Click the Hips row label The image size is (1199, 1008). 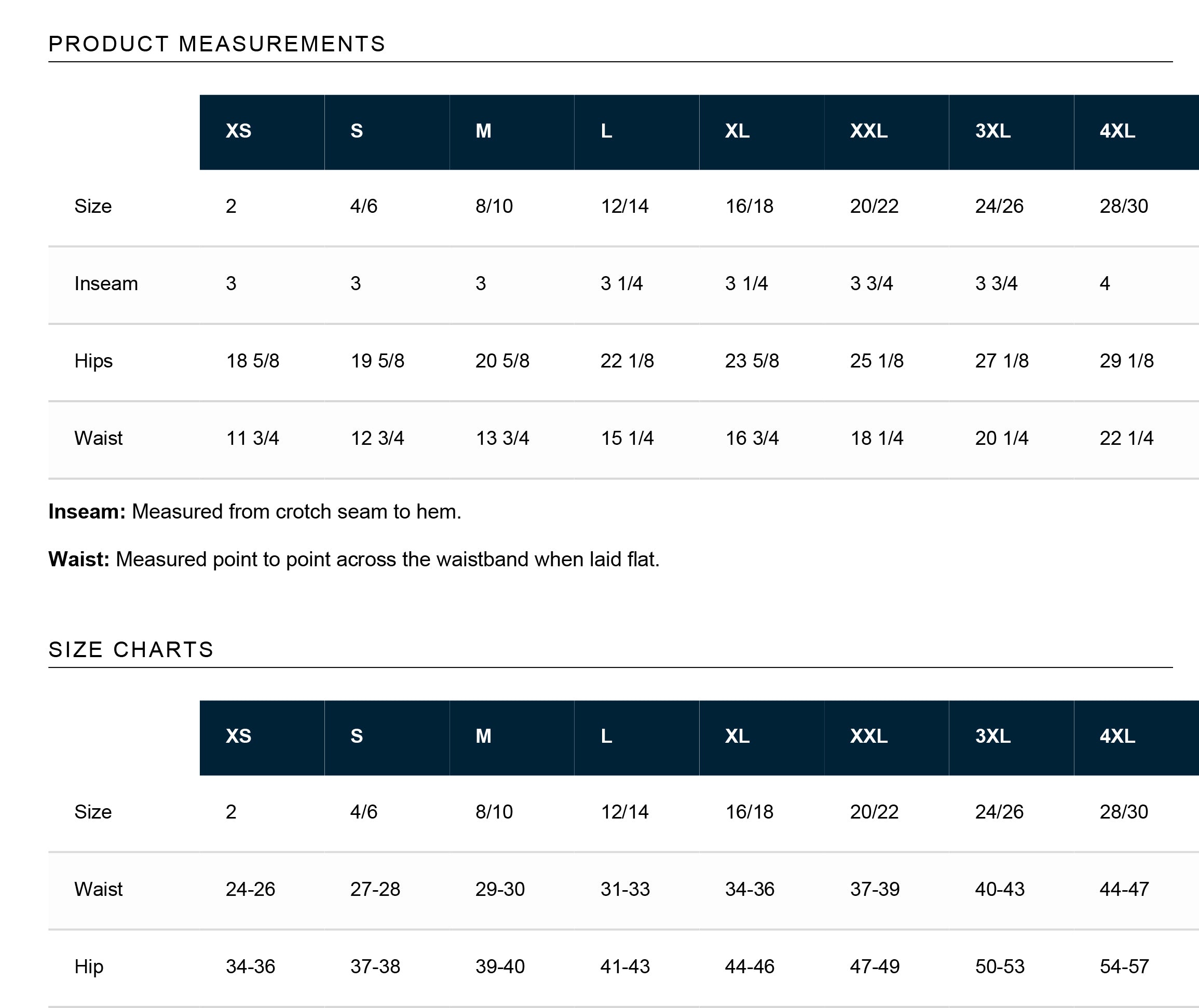[93, 361]
